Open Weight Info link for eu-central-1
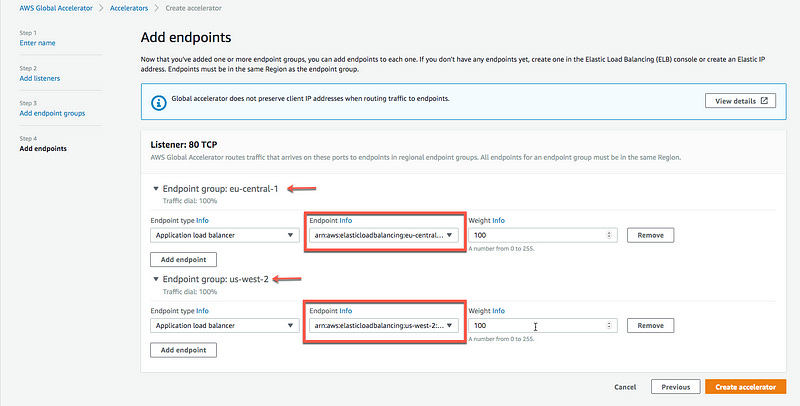 click(x=498, y=220)
